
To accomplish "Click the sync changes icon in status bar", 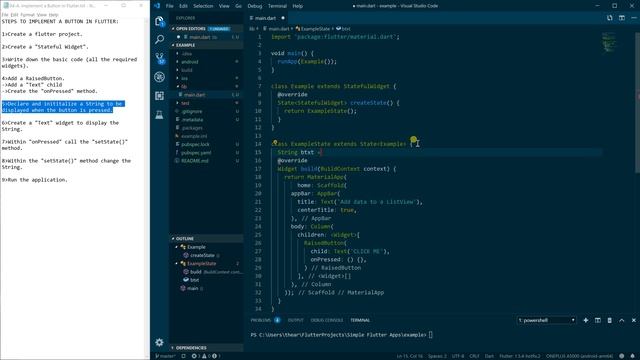I will (184, 356).
